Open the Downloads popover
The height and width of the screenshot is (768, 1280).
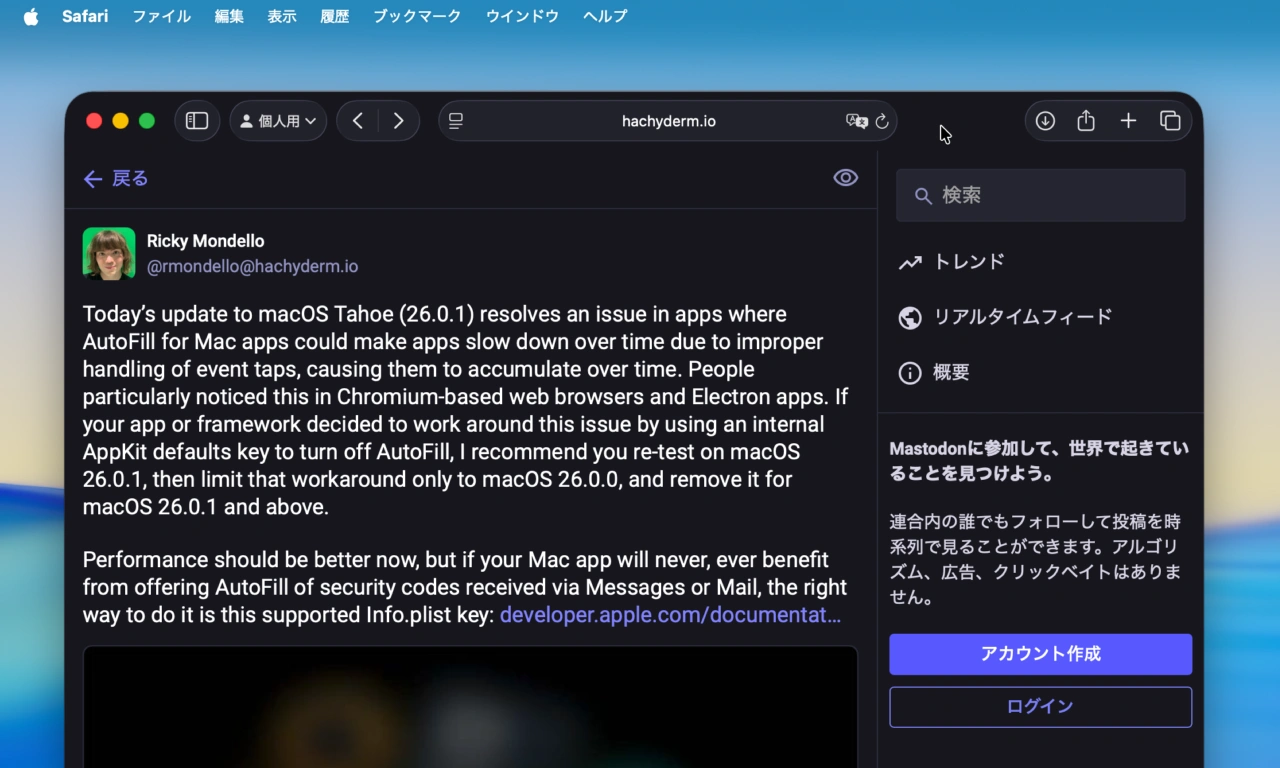pos(1044,120)
